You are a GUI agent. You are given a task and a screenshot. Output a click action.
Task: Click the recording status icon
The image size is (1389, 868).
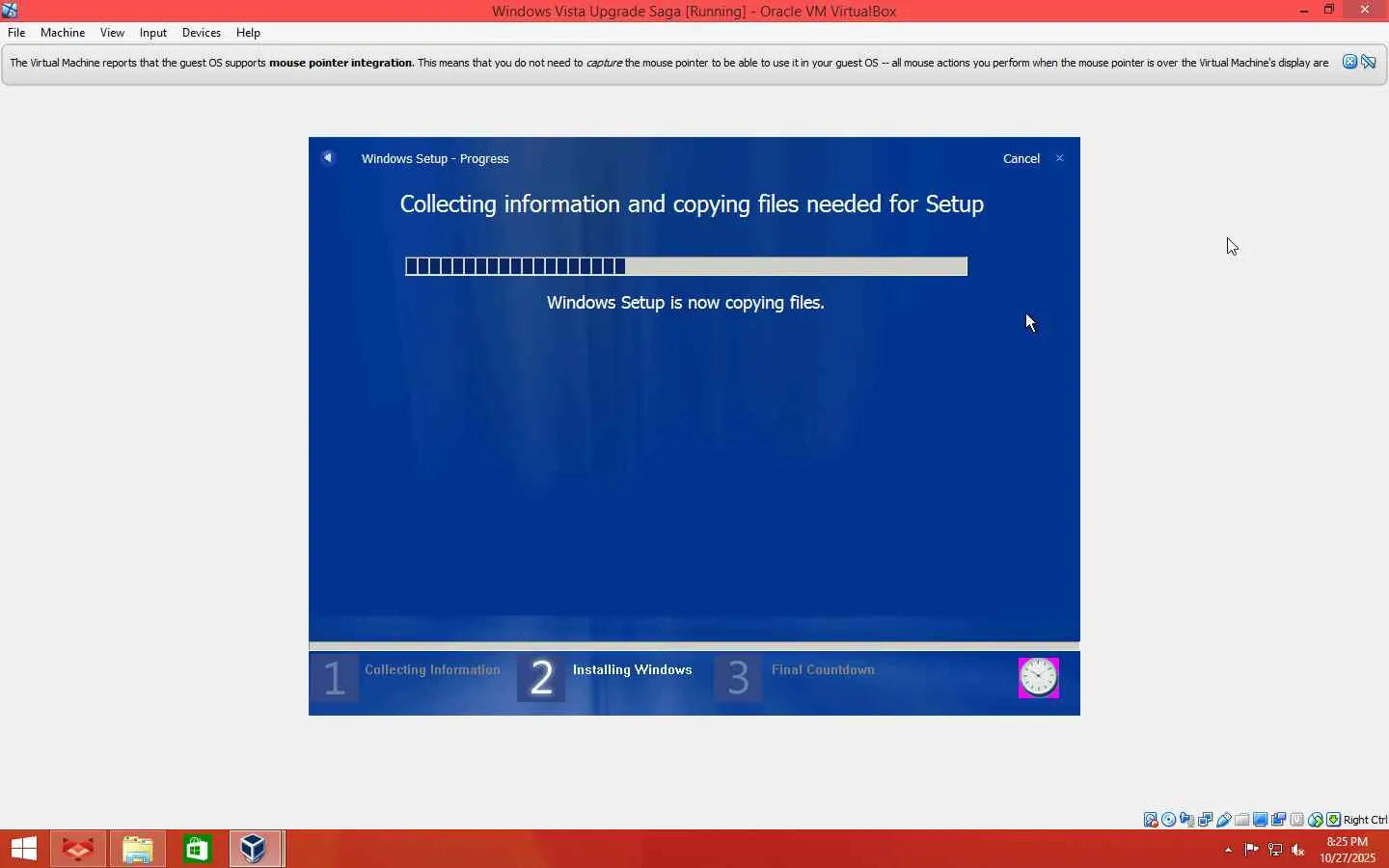click(x=1279, y=820)
